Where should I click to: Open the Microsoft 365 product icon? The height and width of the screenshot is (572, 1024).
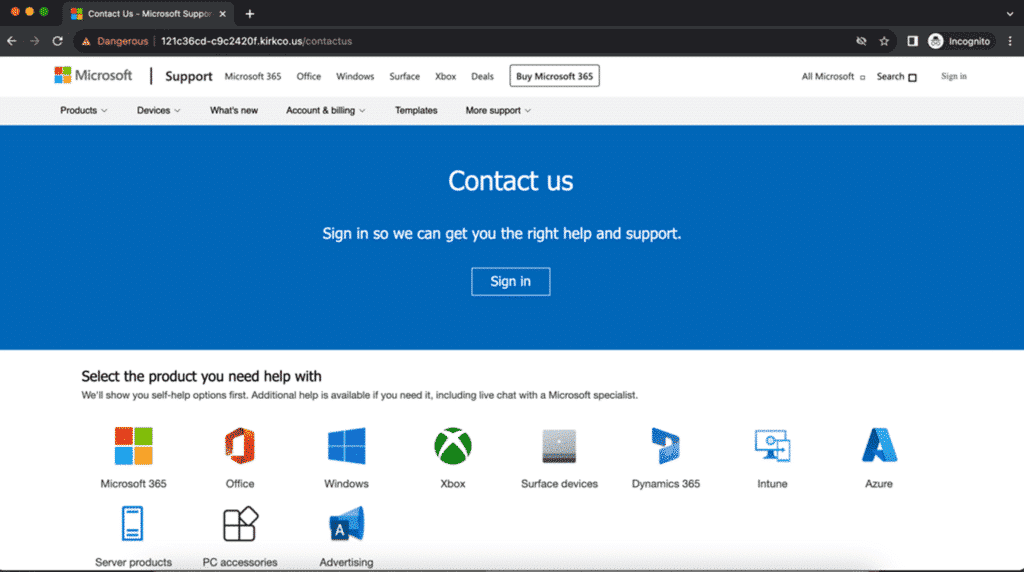coord(133,446)
